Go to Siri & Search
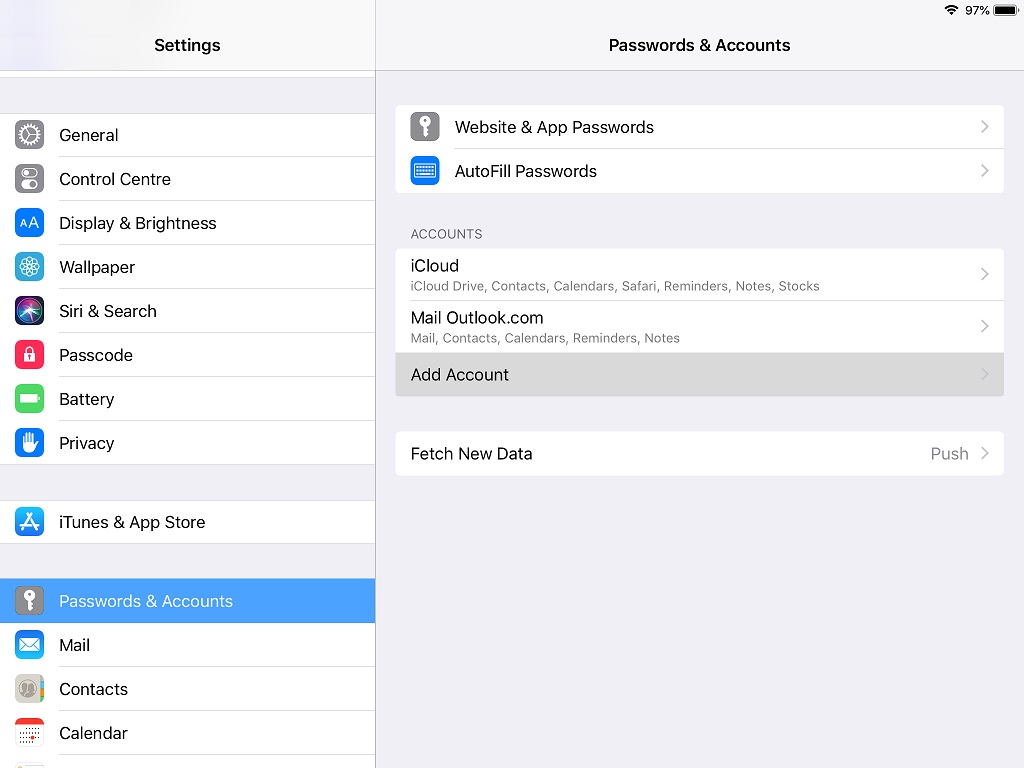Viewport: 1024px width, 768px height. tap(187, 311)
